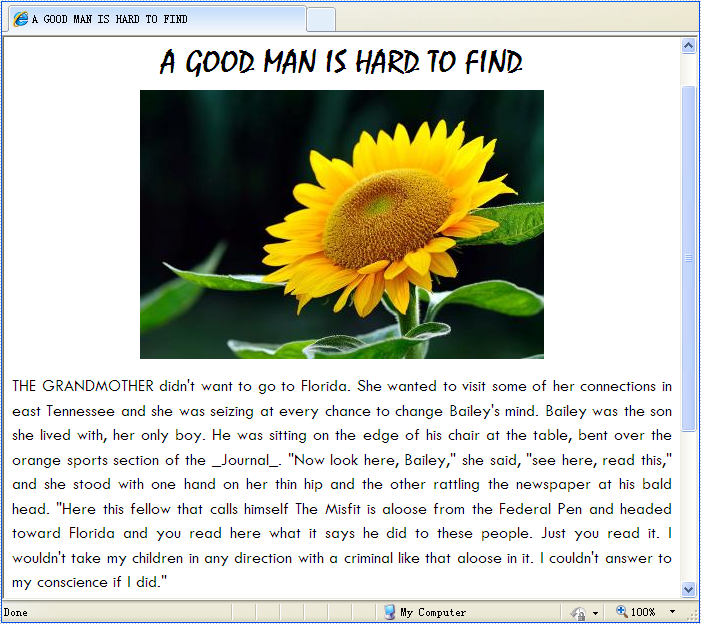
Task: Click the 'Done' status text
Action: (x=16, y=612)
